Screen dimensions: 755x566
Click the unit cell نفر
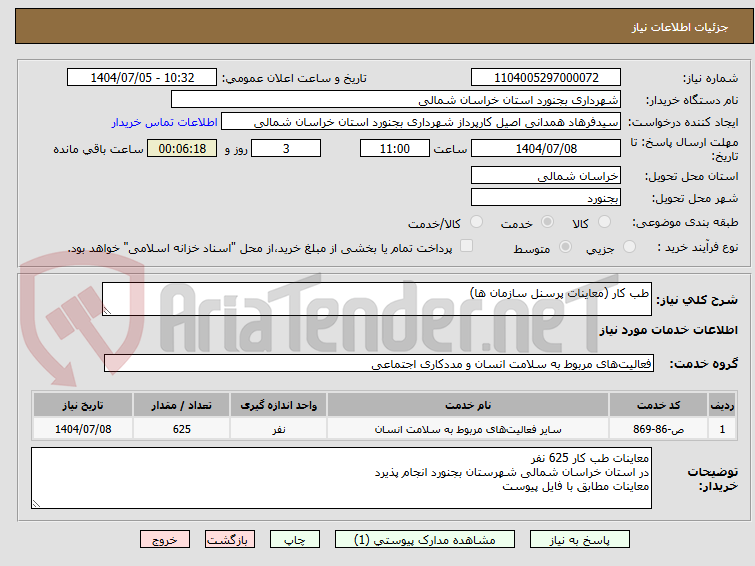click(x=278, y=429)
